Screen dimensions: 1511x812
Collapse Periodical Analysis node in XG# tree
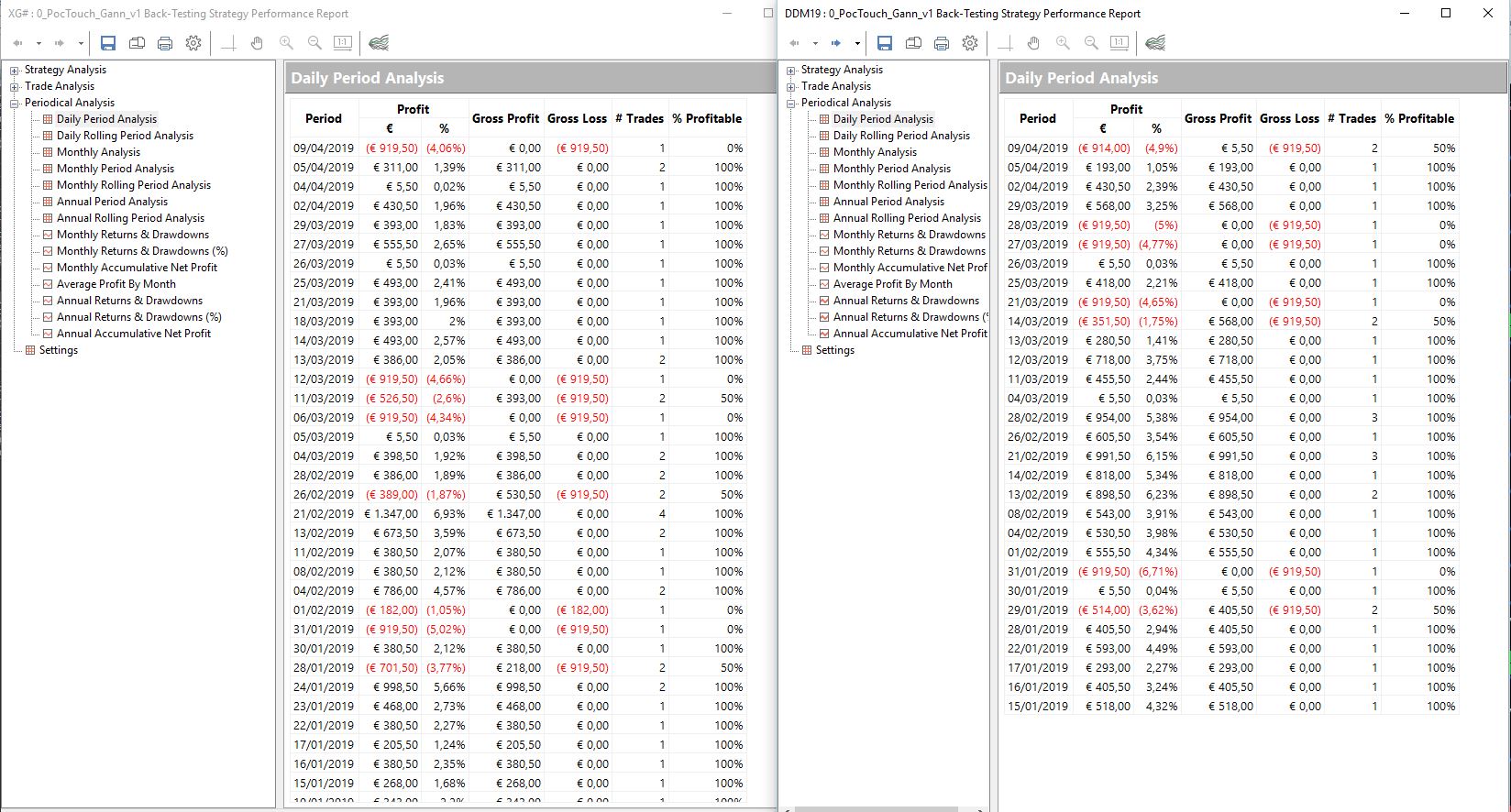coord(15,104)
